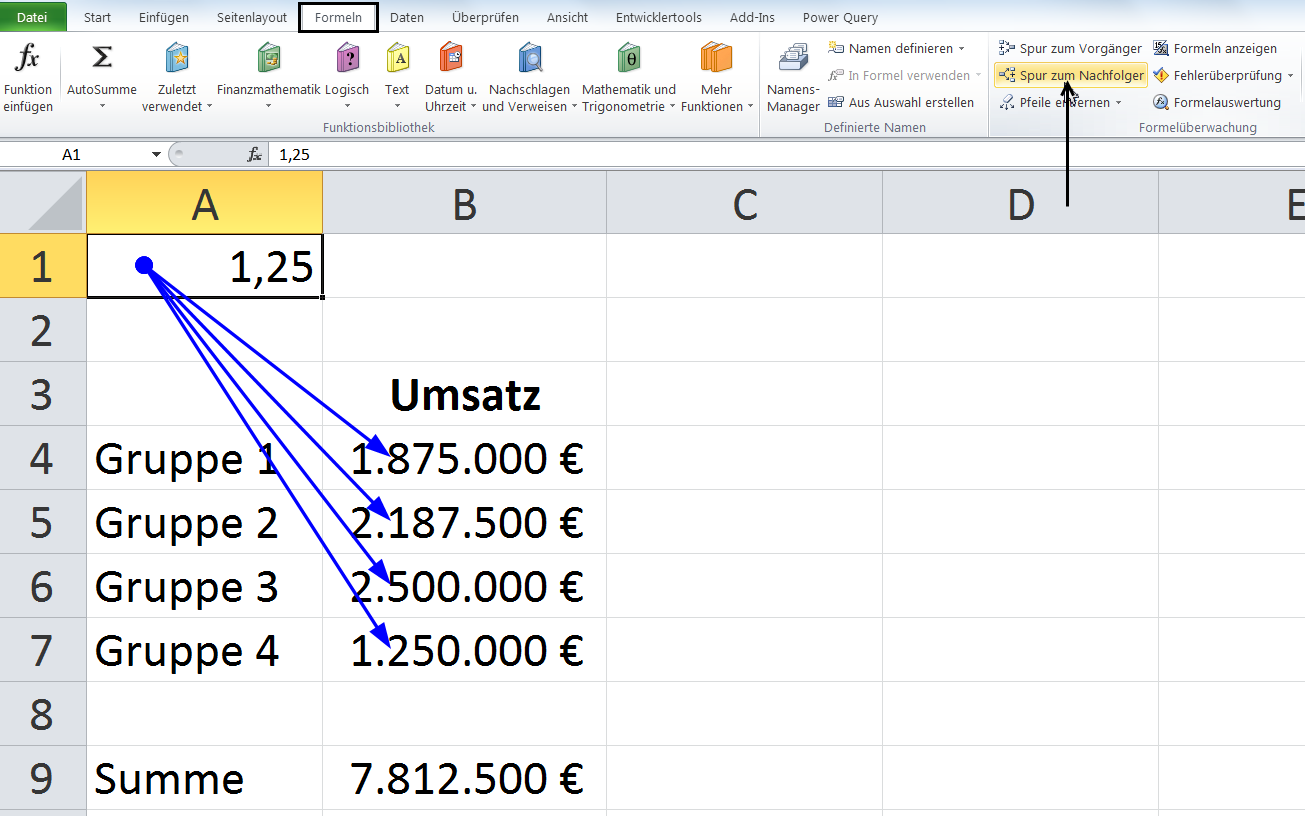Select cell with 1.875.000 €
The image size is (1305, 816).
point(464,458)
